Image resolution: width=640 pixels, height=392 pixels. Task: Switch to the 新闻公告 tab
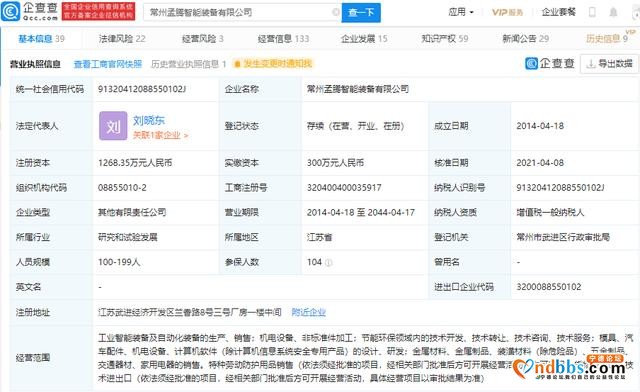point(525,39)
